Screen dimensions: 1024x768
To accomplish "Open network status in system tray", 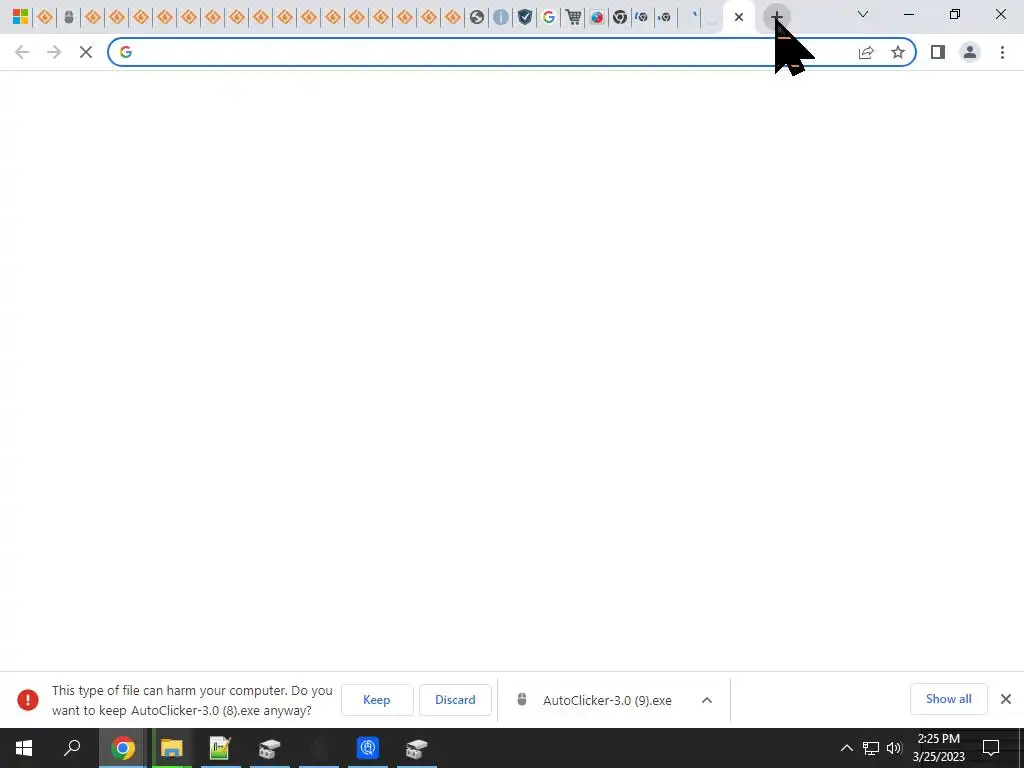I will point(871,748).
